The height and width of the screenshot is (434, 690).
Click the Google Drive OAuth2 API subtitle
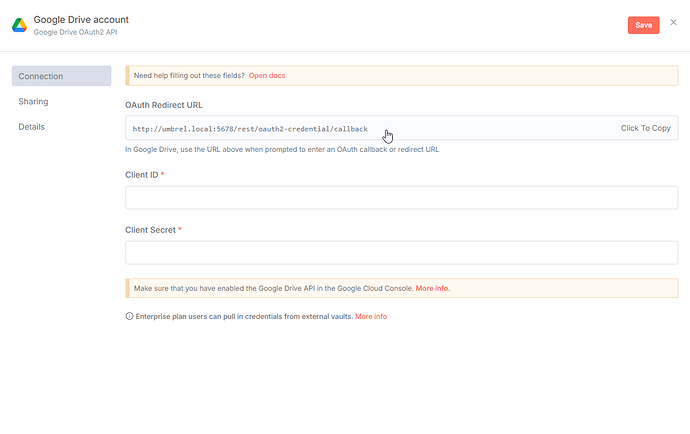pyautogui.click(x=80, y=32)
